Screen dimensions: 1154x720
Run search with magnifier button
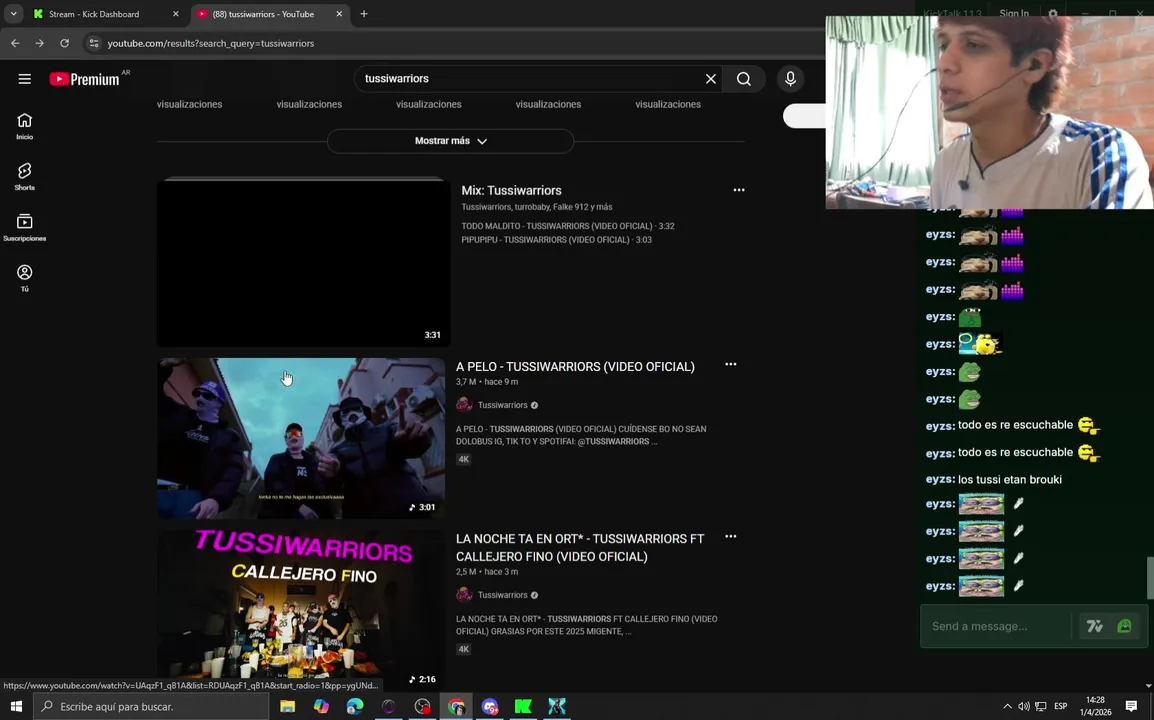click(744, 79)
